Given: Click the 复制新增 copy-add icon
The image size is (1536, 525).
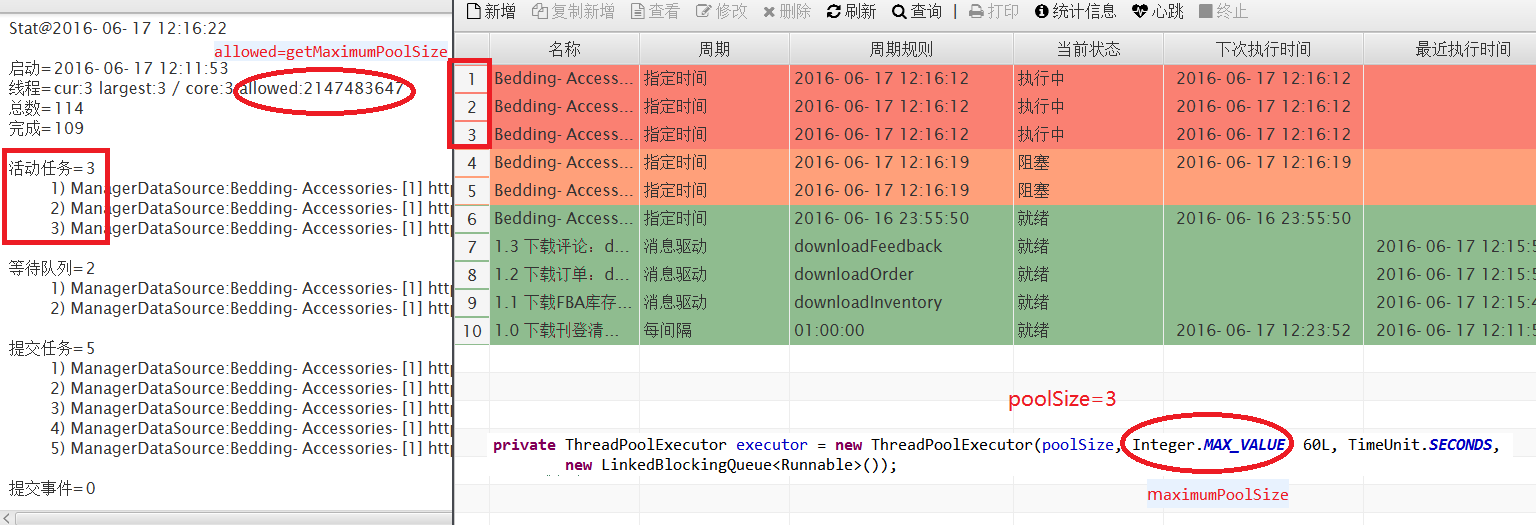Looking at the screenshot, I should click(541, 12).
